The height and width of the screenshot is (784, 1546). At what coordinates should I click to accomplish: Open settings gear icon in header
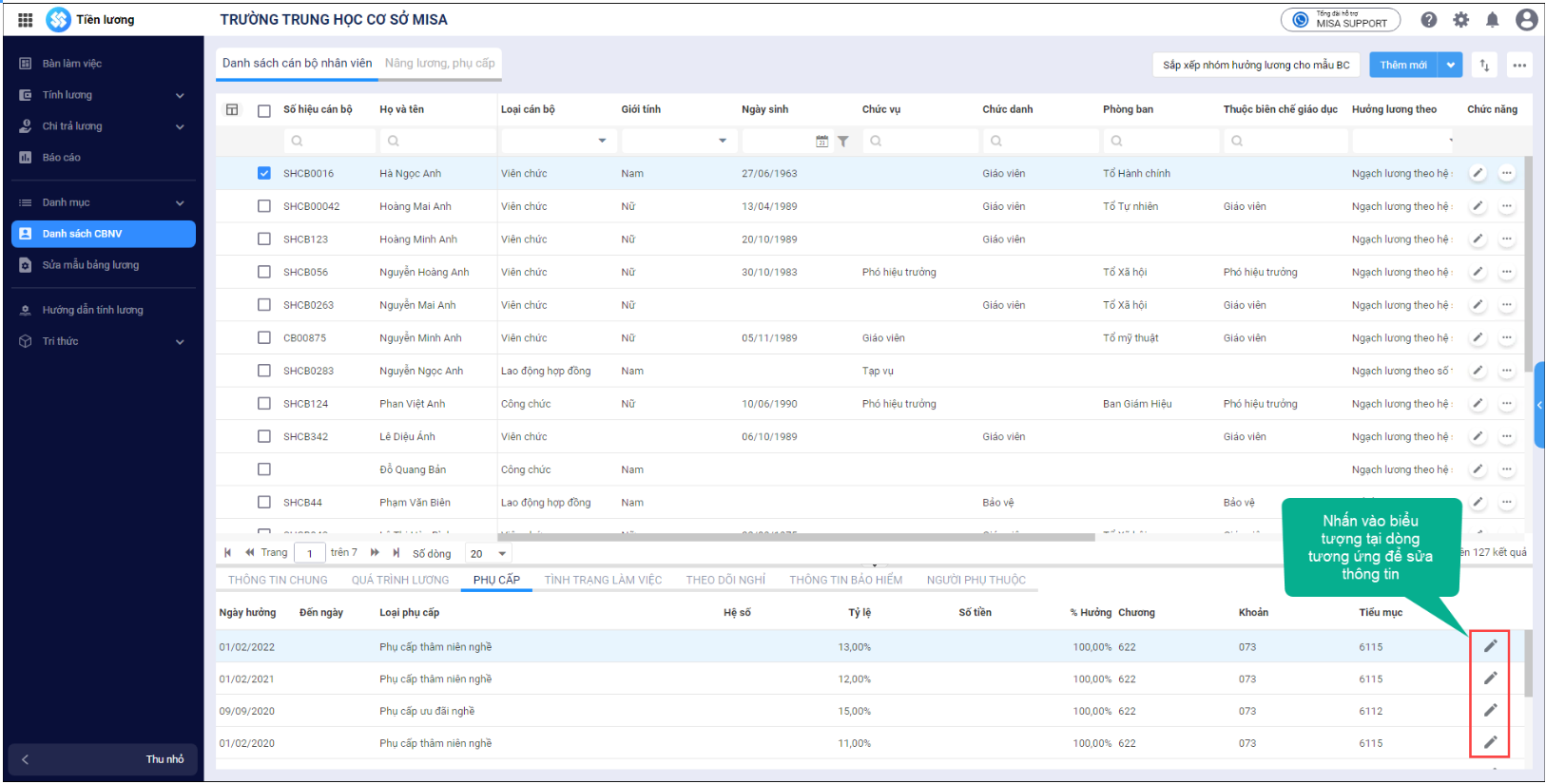(1460, 20)
